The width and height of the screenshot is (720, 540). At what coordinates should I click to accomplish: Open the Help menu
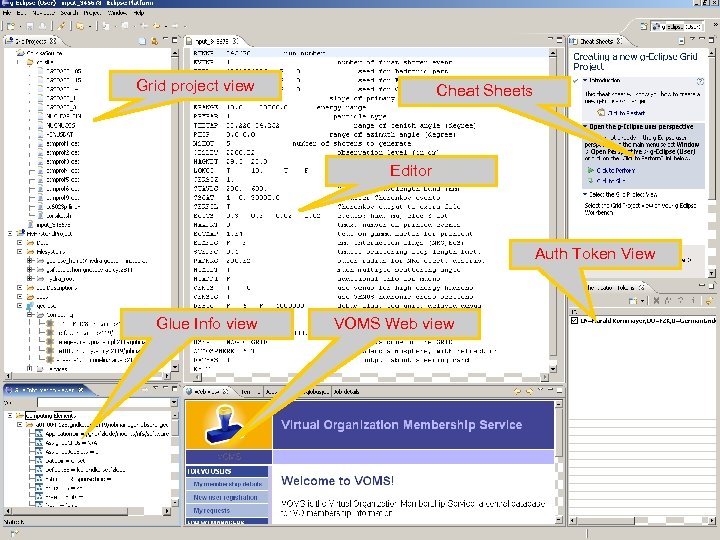[x=139, y=13]
